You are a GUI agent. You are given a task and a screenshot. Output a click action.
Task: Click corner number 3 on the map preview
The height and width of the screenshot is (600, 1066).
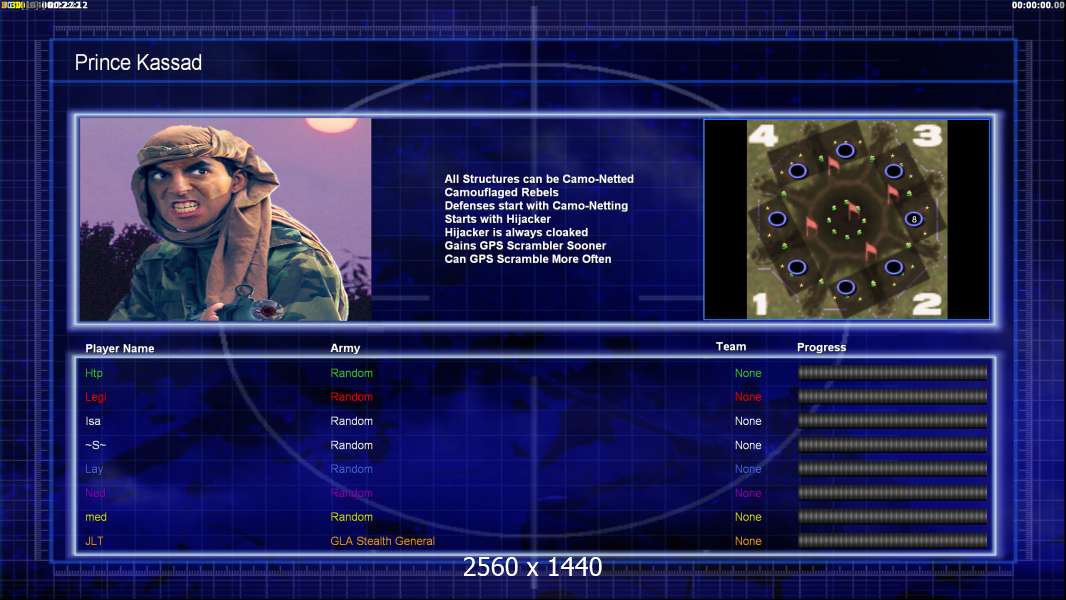[927, 135]
